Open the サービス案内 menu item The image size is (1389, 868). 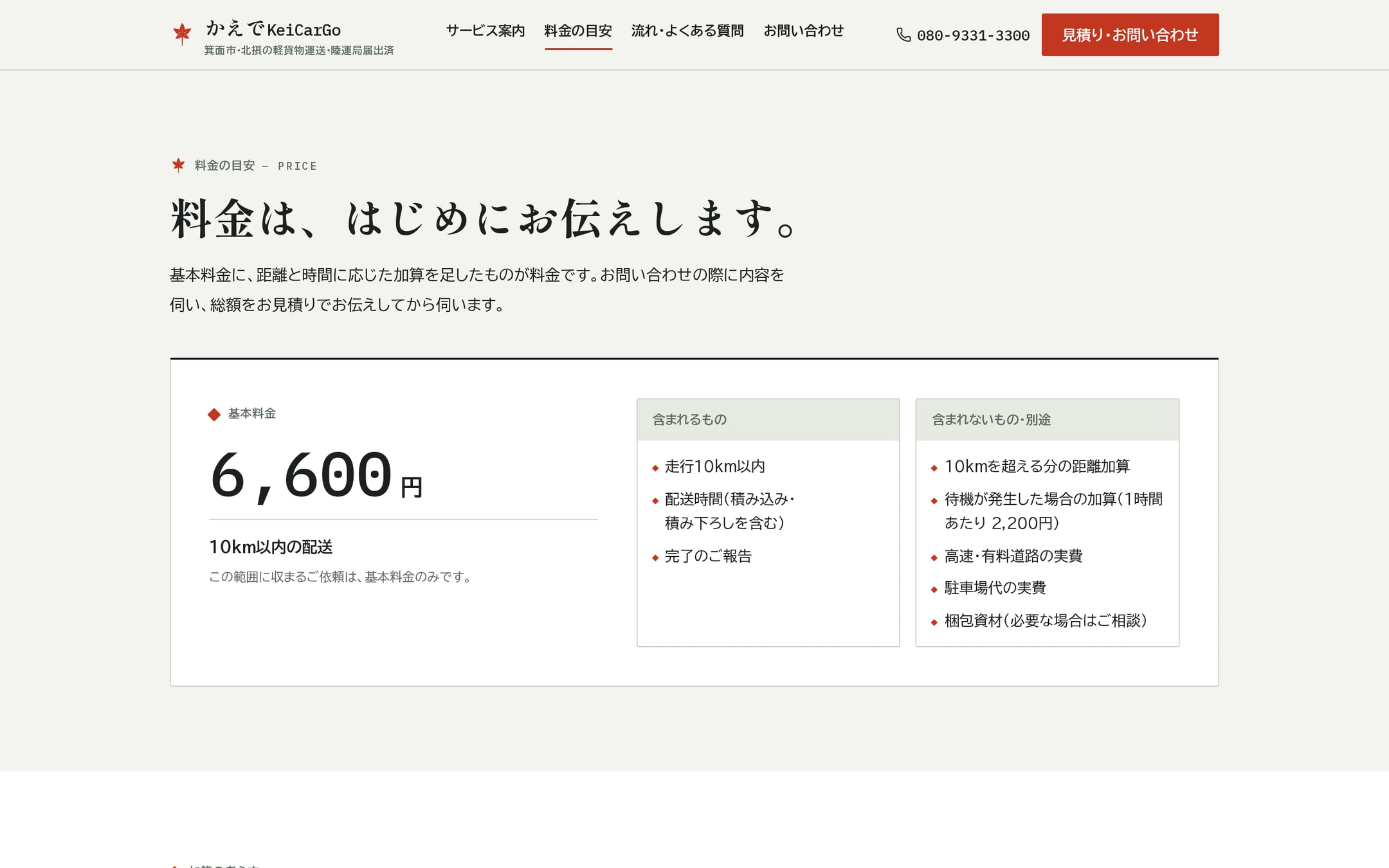486,31
